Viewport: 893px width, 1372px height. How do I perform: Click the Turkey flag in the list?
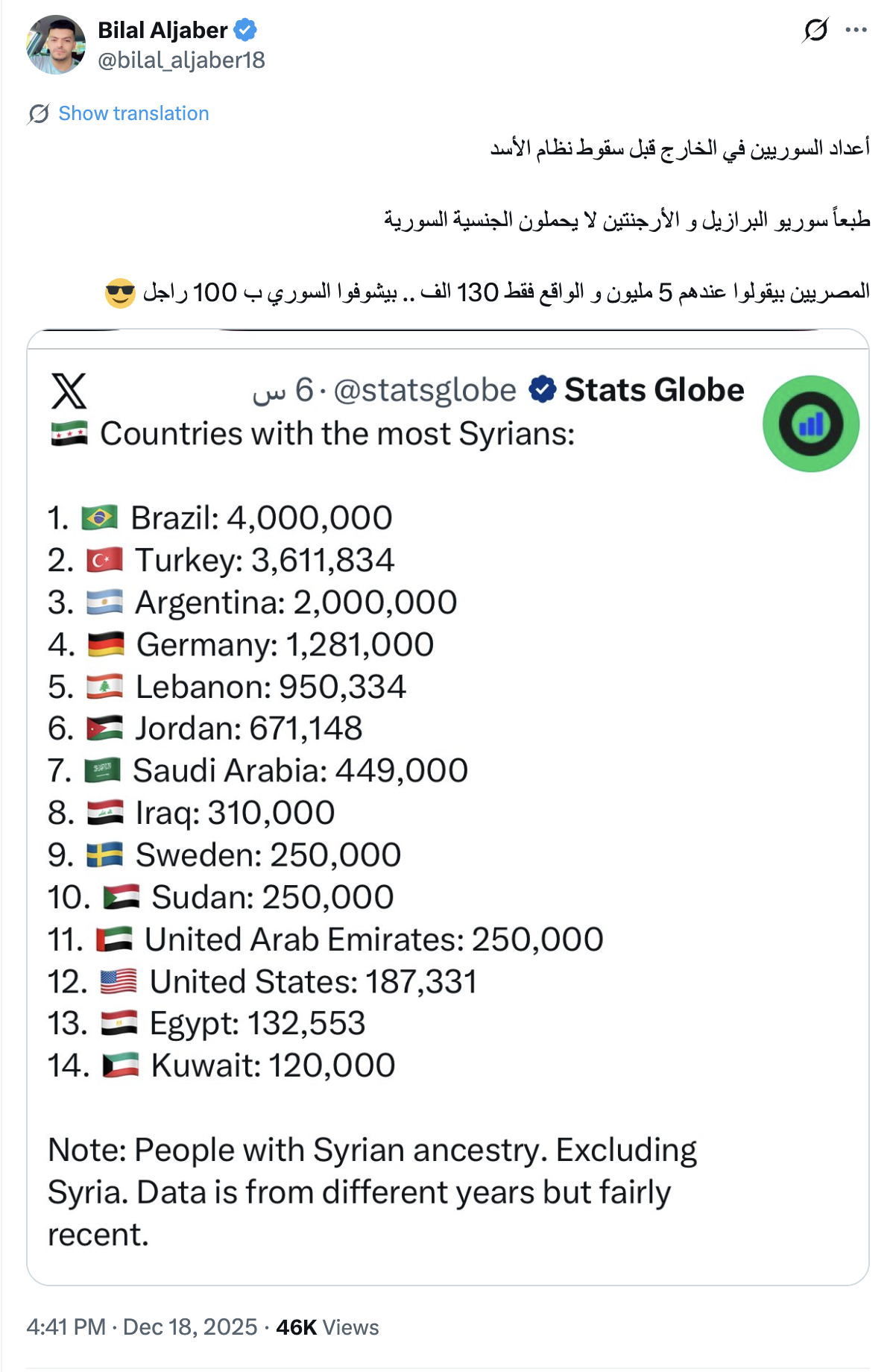[104, 560]
